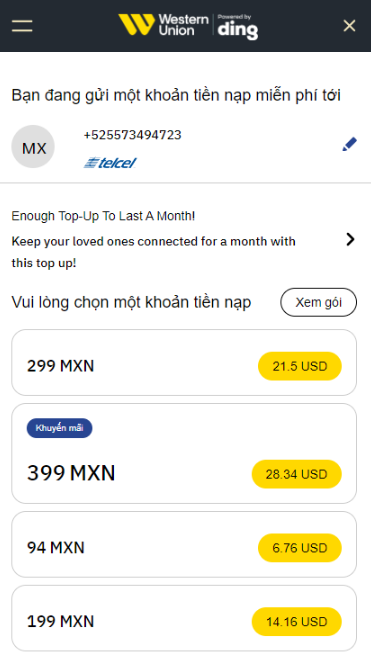The image size is (371, 657).
Task: Click the 14.16 USD price badge
Action: click(296, 621)
